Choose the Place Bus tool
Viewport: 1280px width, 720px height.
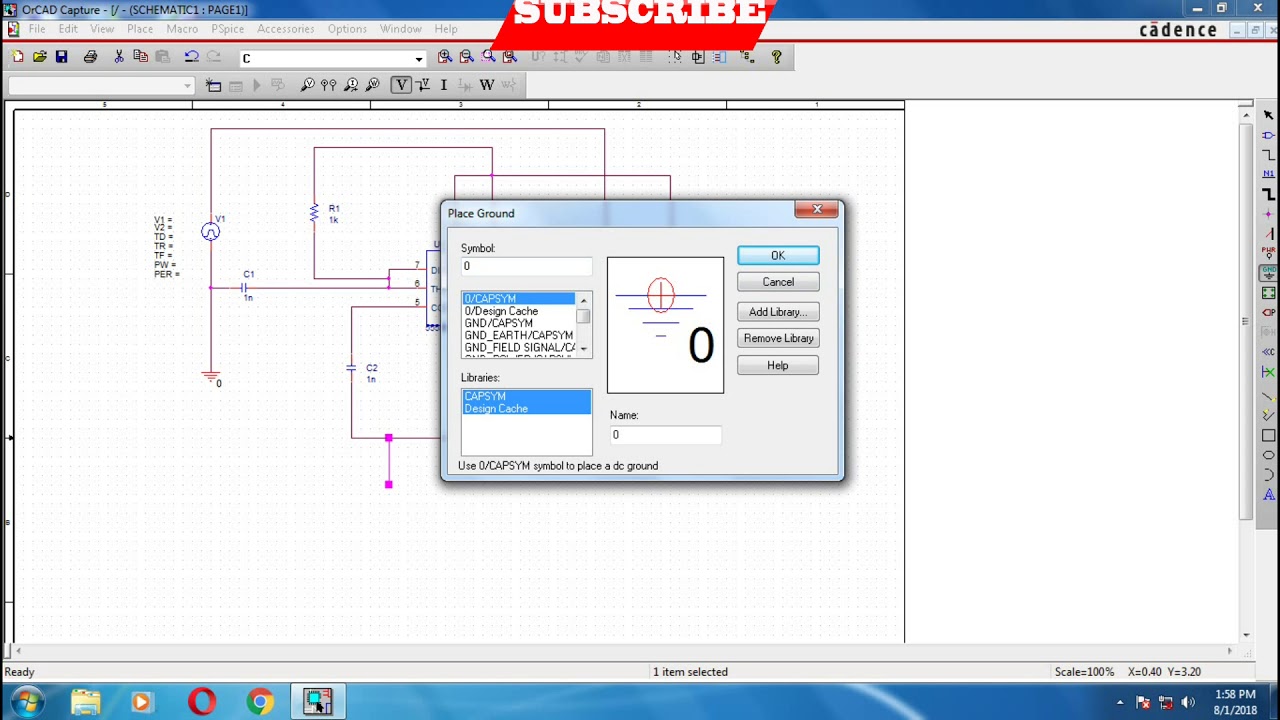coord(1268,194)
